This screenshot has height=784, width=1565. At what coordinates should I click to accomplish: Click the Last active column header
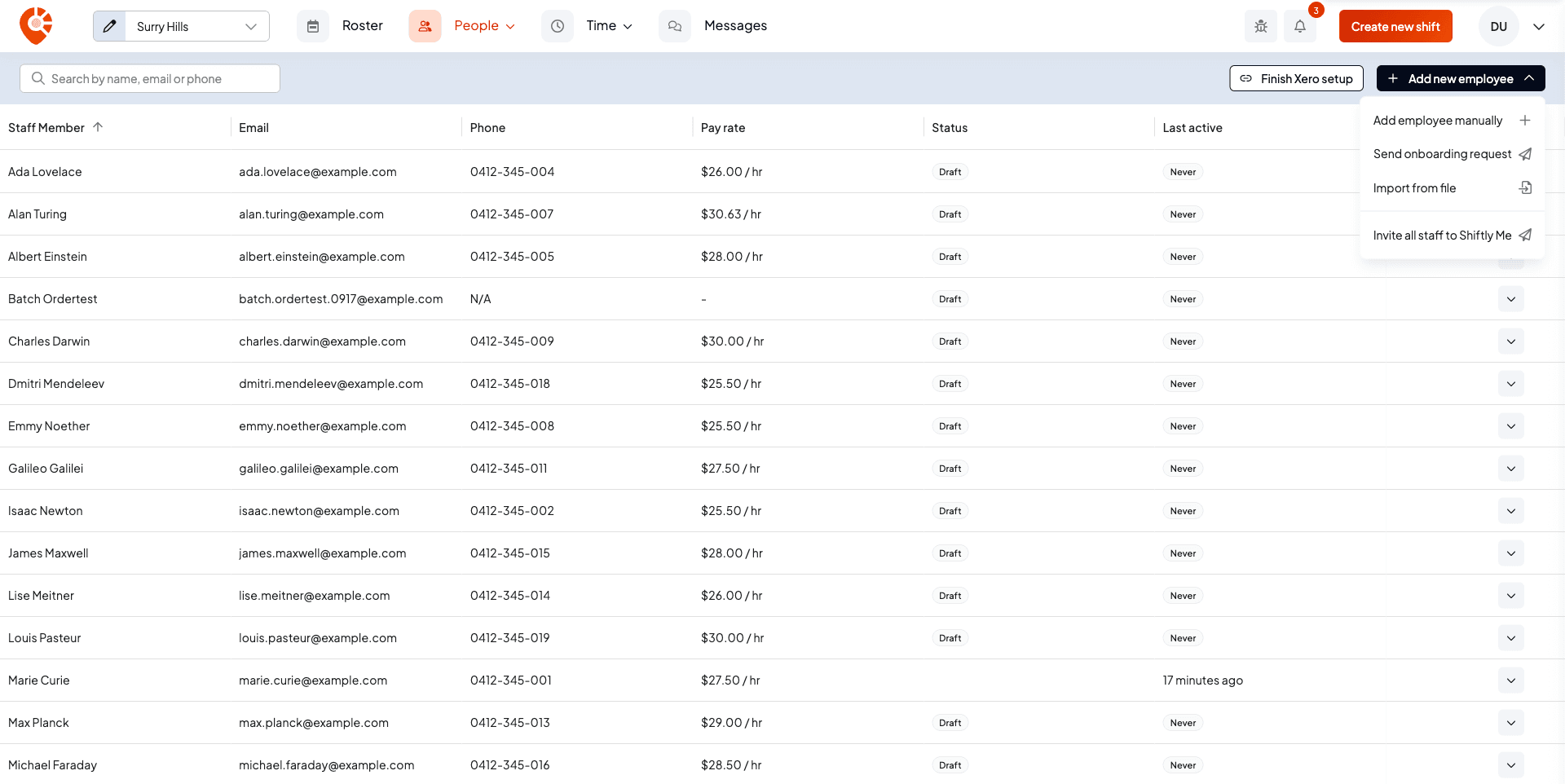pyautogui.click(x=1192, y=128)
